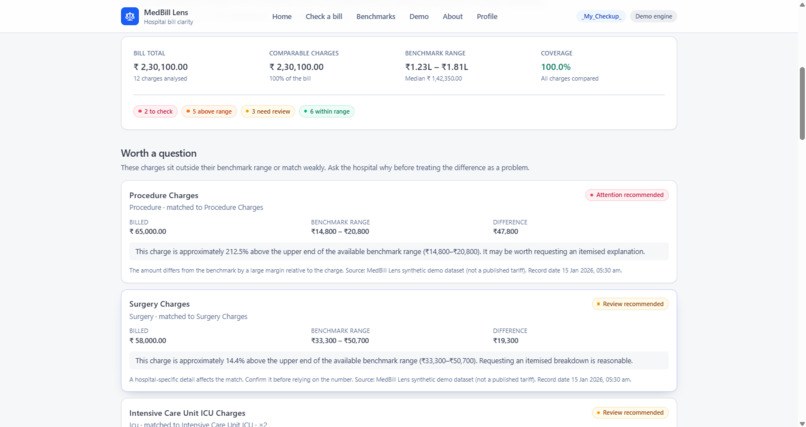Click the Procedure Charges card title
806x427 pixels.
[x=163, y=195]
